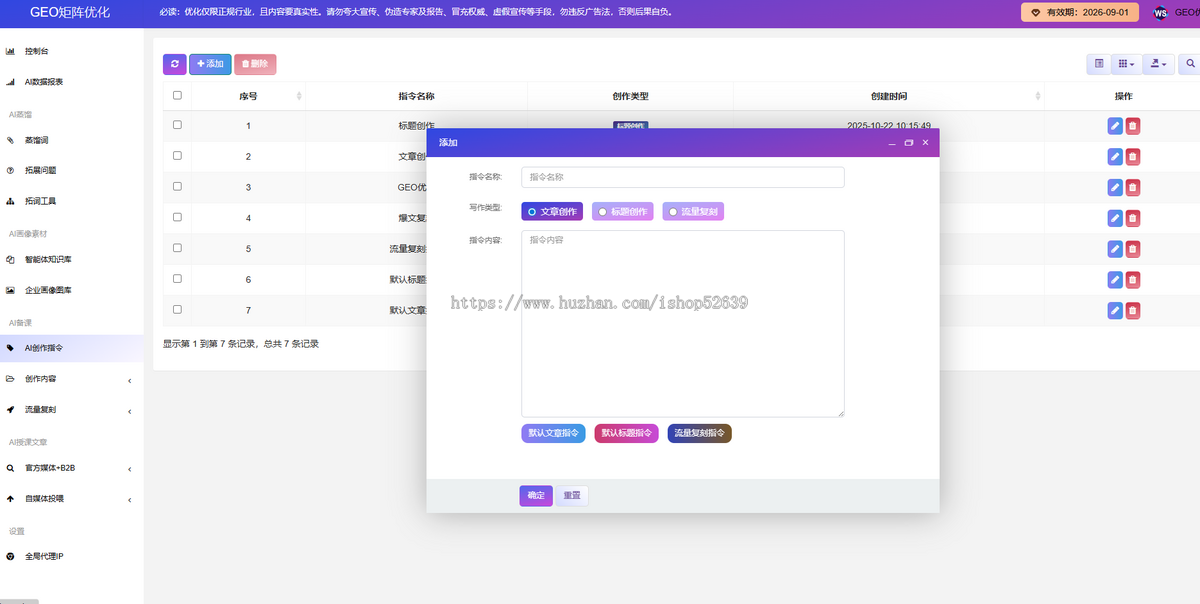
Task: Tick the checkbox for row 4
Action: [x=177, y=217]
